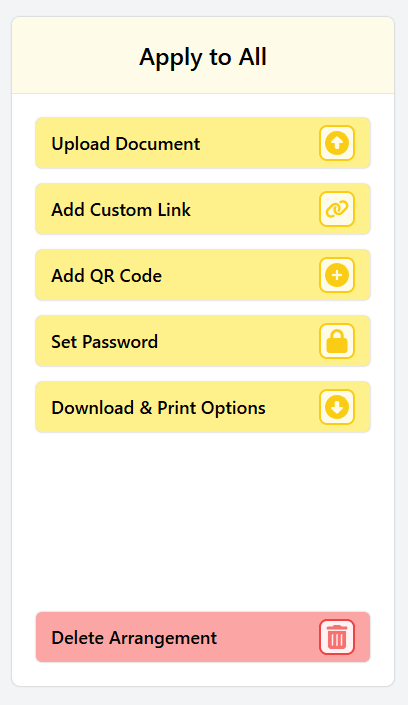Click the plus circle QR icon
Screen dimensions: 408x705
coord(337,275)
